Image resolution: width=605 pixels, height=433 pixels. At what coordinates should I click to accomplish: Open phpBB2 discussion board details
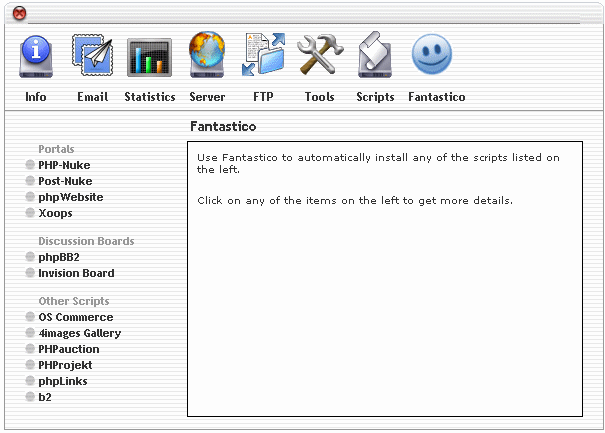tap(59, 257)
